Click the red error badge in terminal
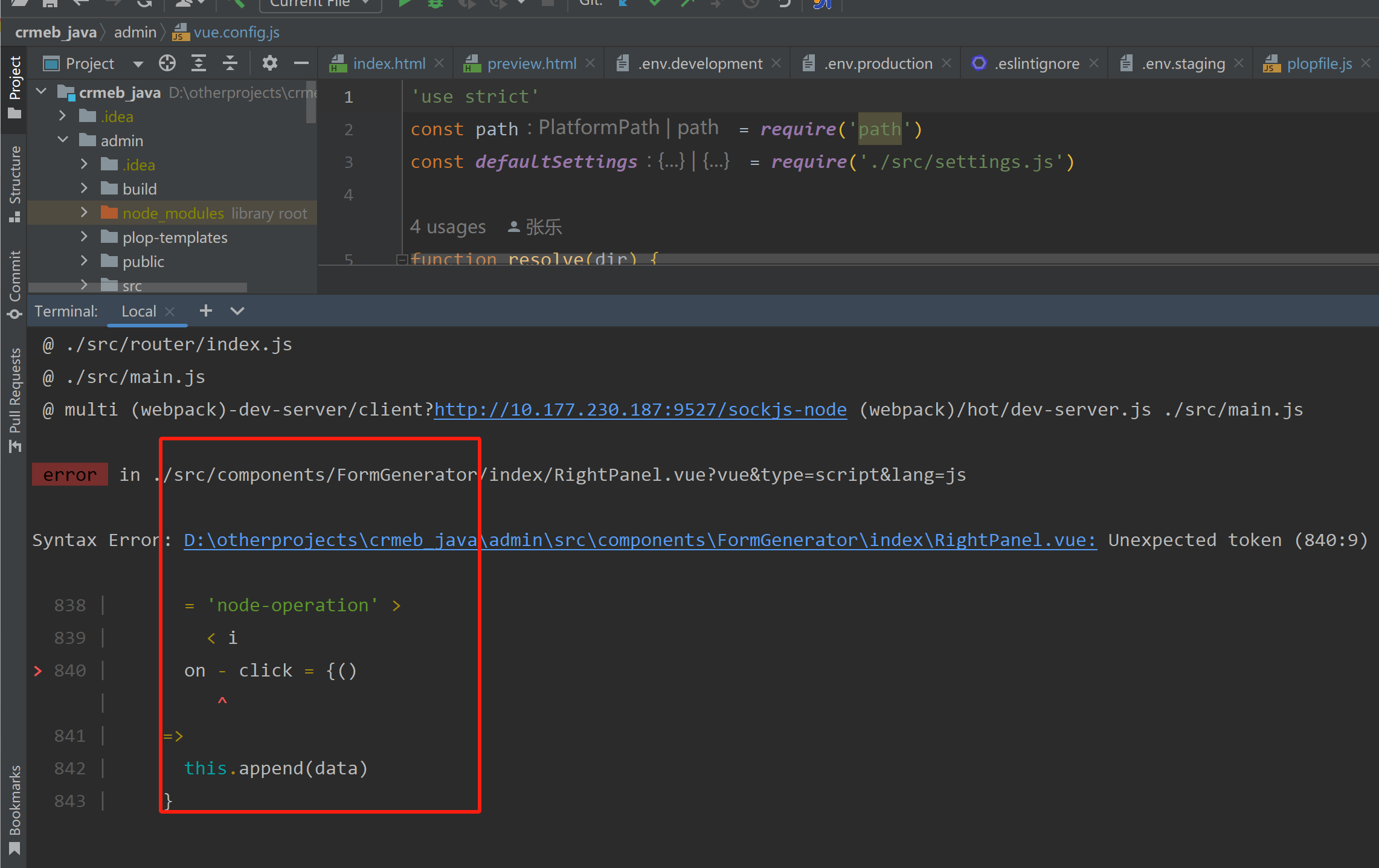1379x868 pixels. (69, 474)
